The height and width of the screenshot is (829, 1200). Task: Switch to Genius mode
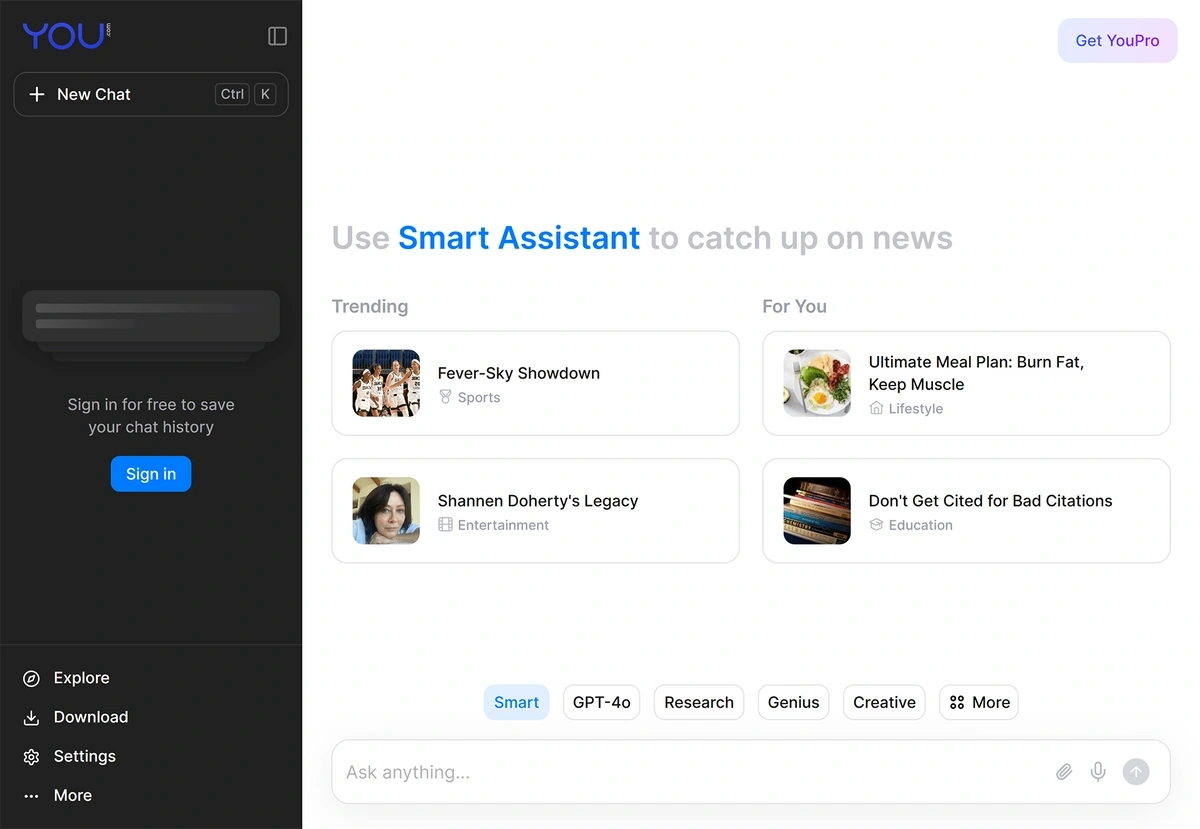(x=793, y=702)
